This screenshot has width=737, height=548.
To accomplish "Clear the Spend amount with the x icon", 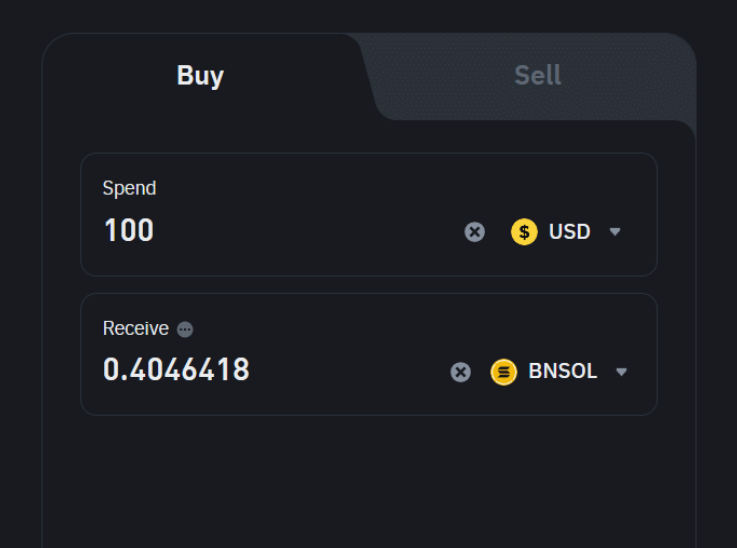I will [475, 232].
